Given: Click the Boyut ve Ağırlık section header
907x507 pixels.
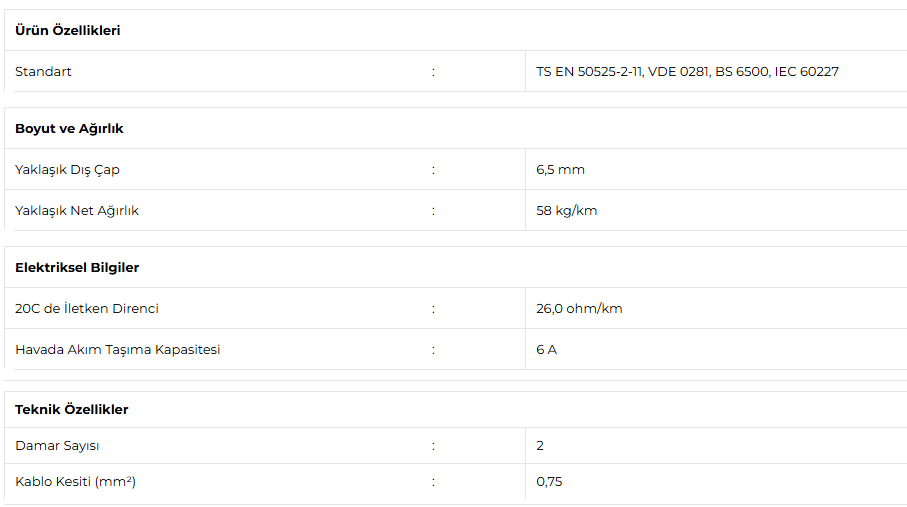Looking at the screenshot, I should click(69, 128).
